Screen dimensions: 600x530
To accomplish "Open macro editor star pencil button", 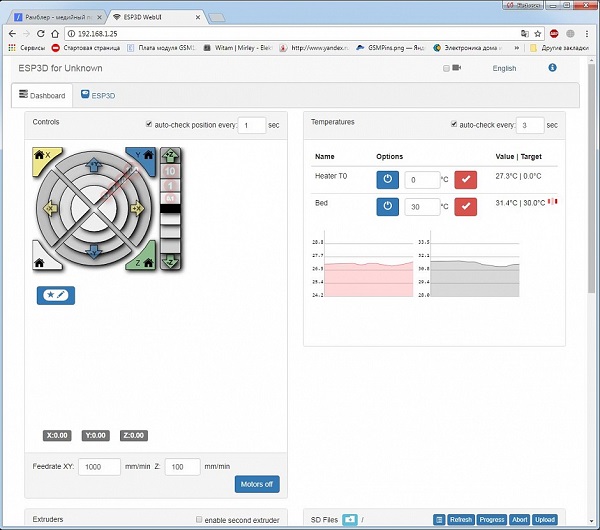I will (x=56, y=295).
